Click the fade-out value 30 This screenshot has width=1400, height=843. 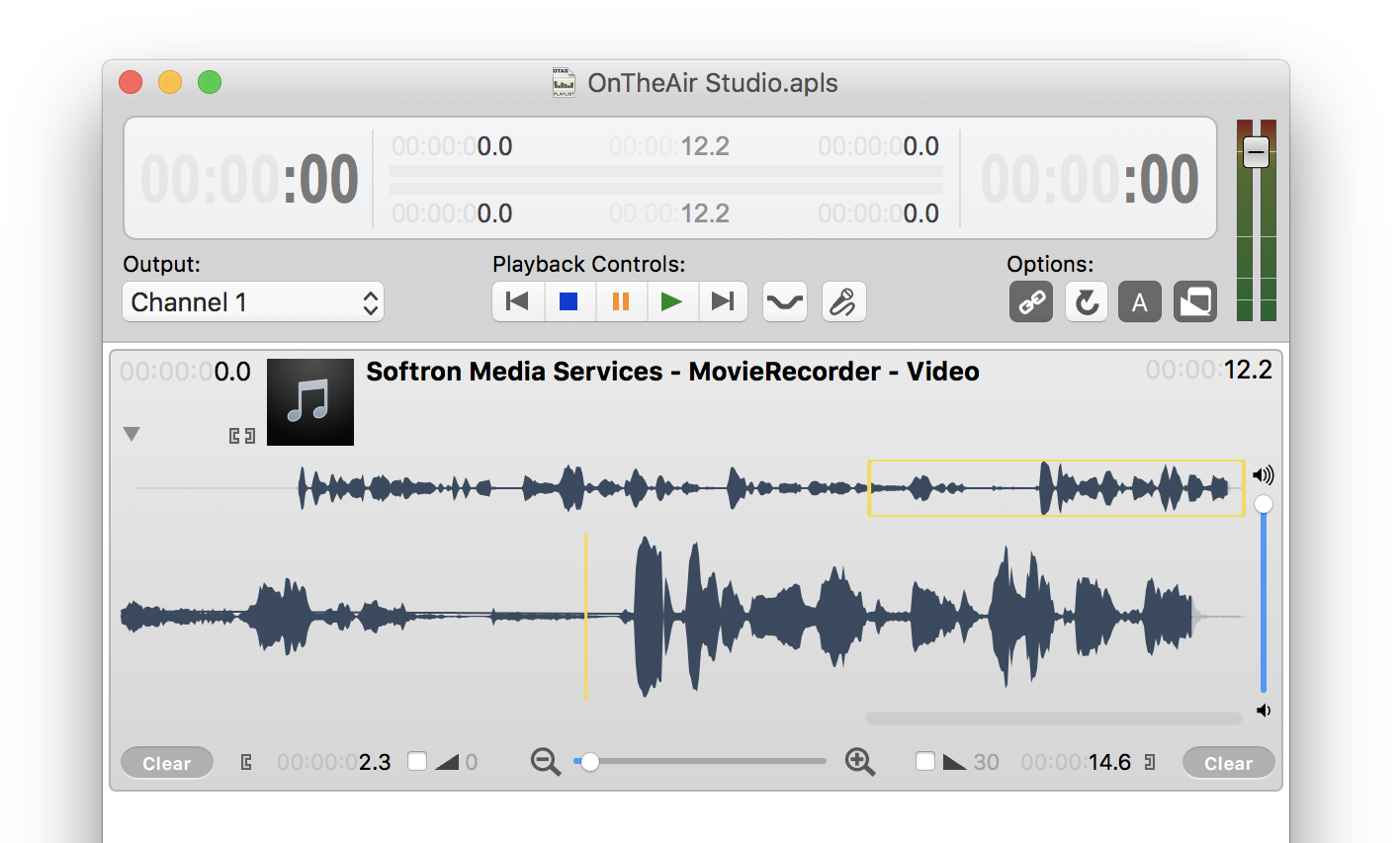(987, 762)
